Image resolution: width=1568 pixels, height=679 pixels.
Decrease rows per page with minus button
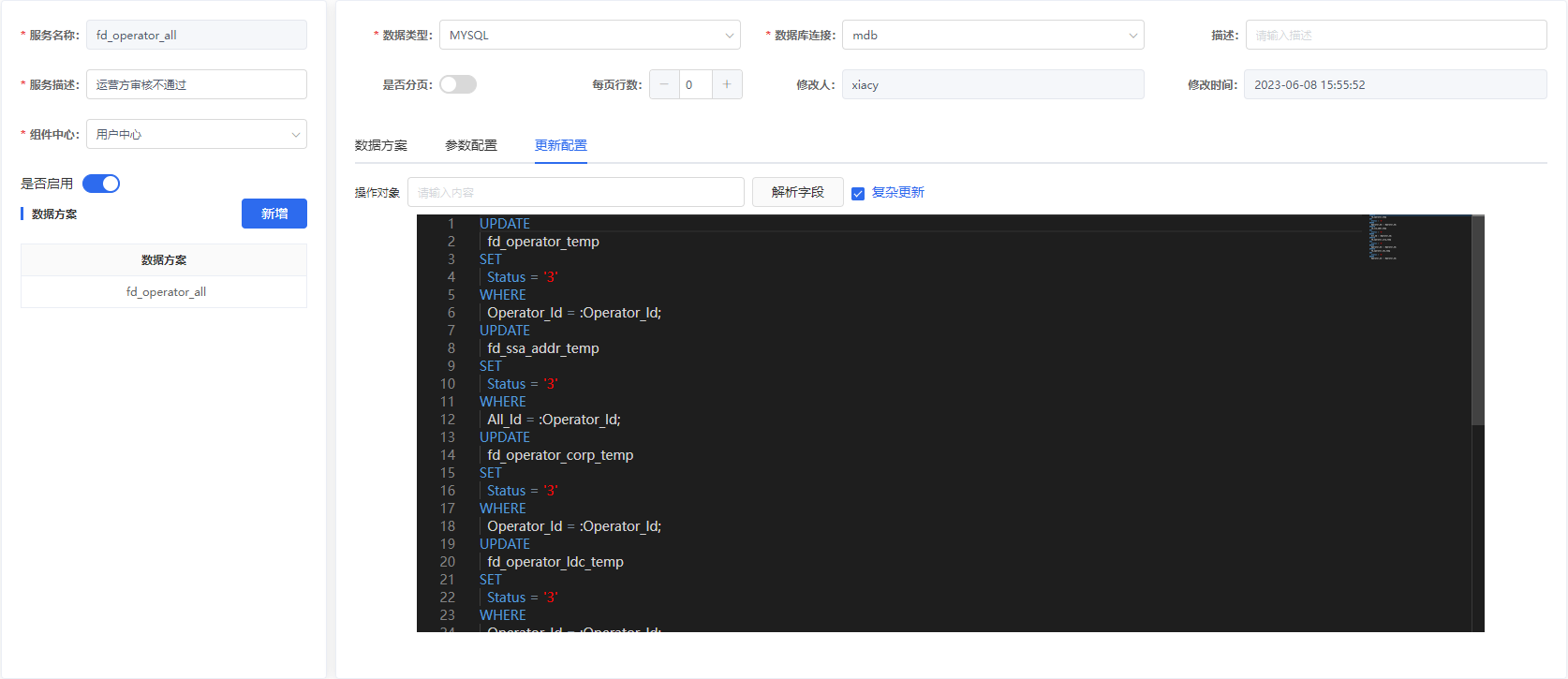(x=664, y=84)
